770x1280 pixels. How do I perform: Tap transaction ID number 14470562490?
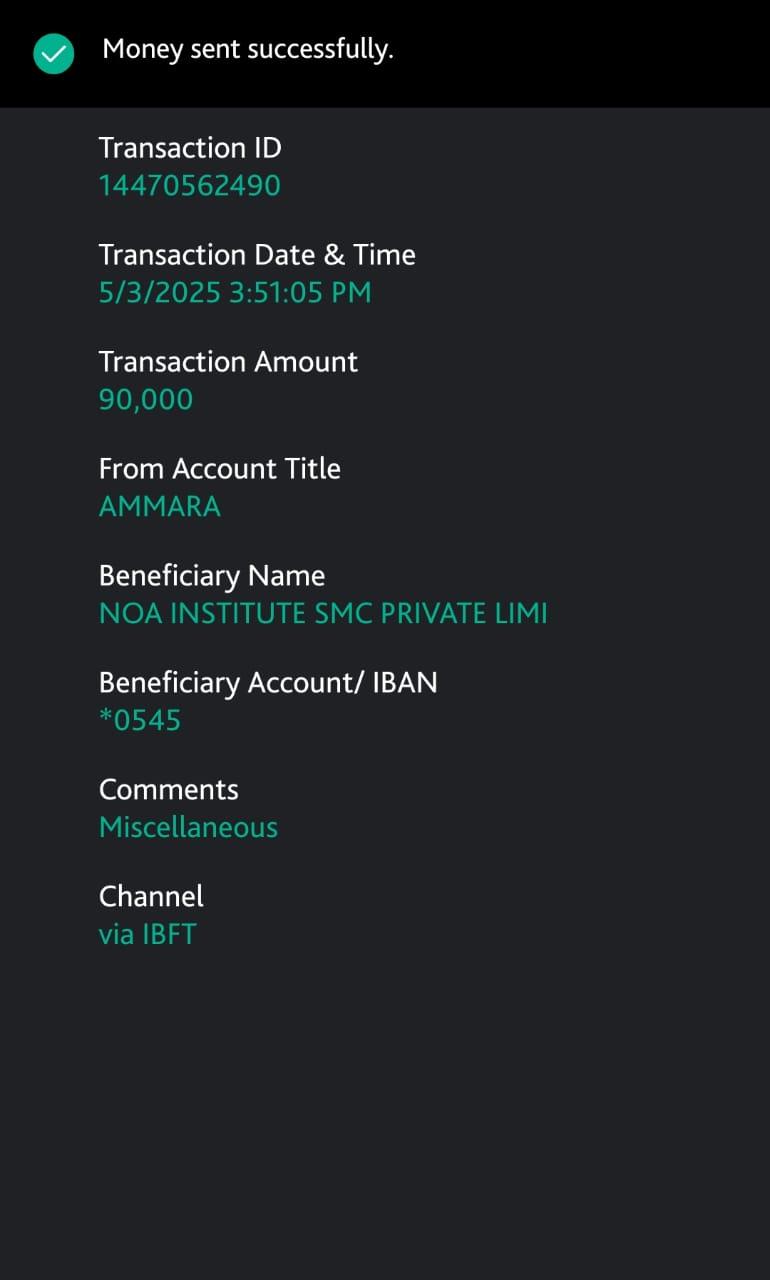tap(189, 186)
